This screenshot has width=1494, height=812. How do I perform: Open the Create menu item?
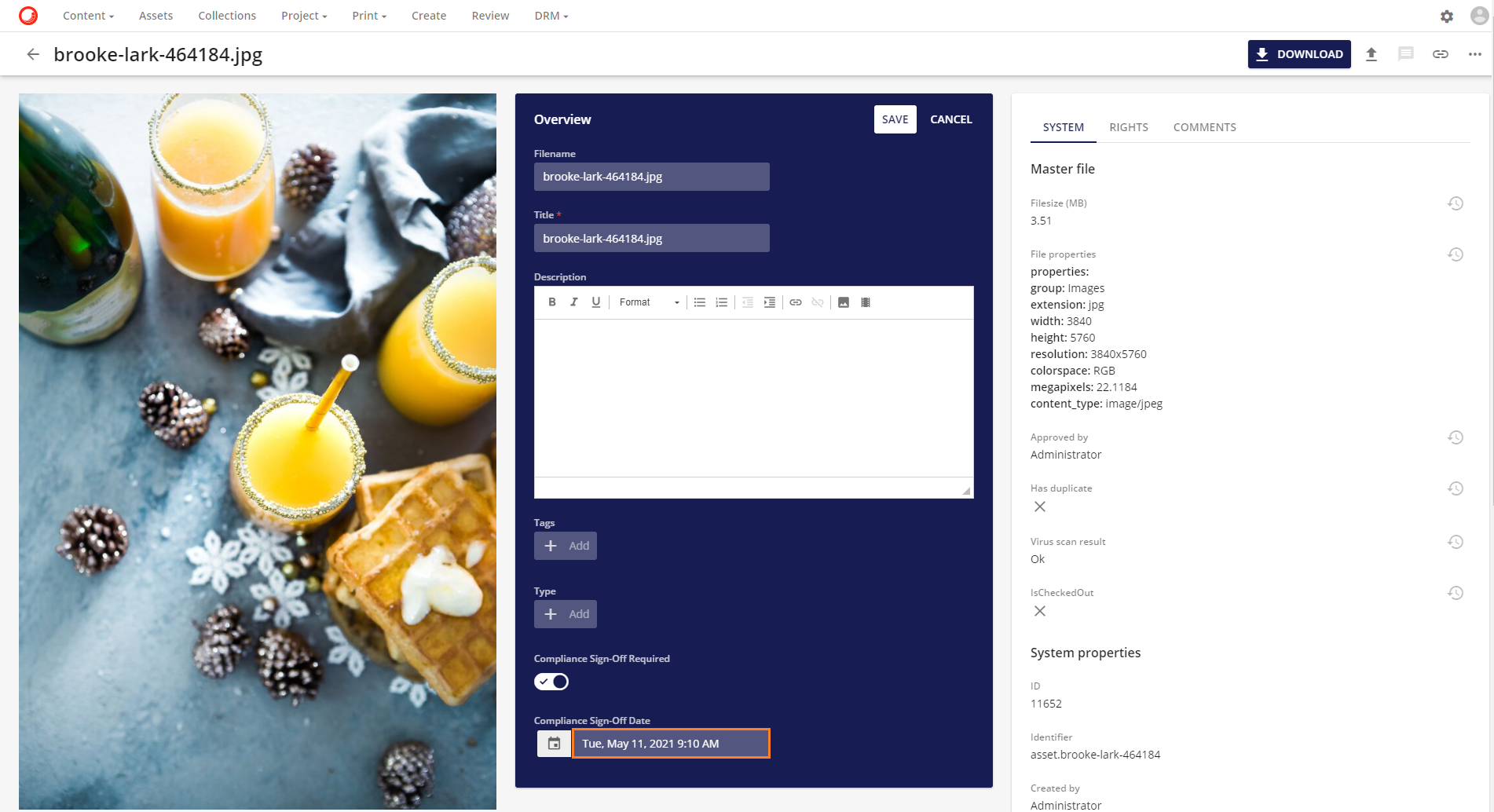click(x=429, y=16)
